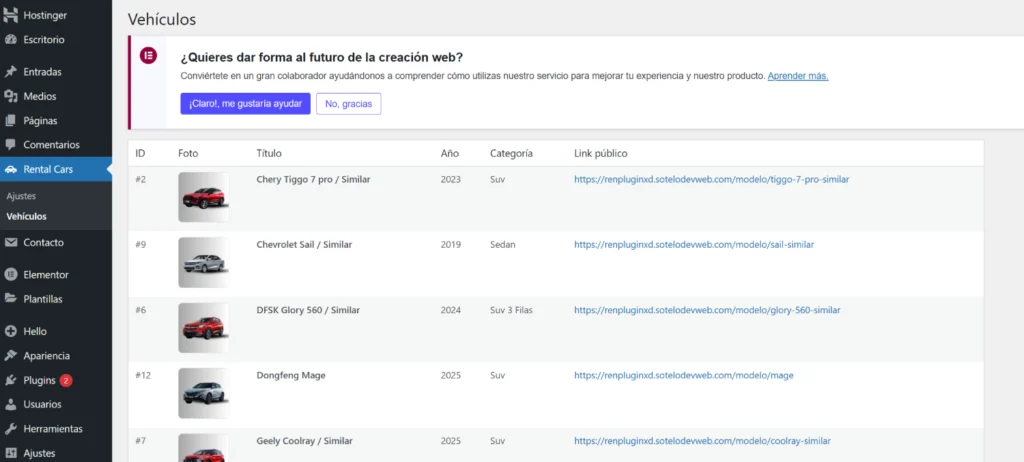Screen dimensions: 1024x462
Task: Click the Entradas pin icon
Action: click(11, 72)
